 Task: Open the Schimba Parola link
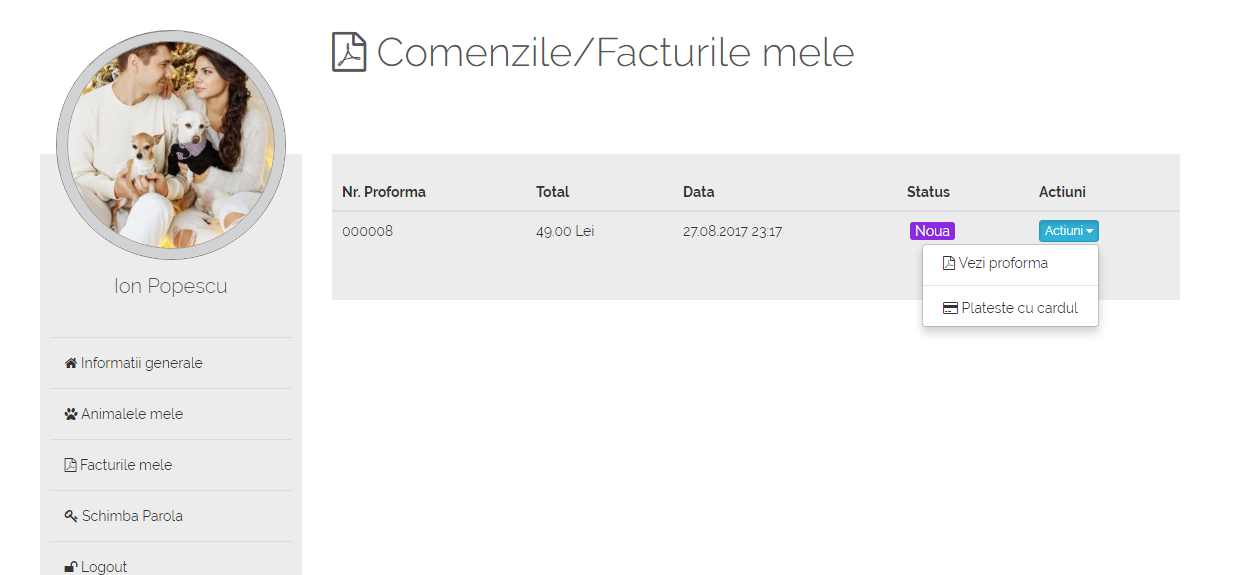coord(132,516)
